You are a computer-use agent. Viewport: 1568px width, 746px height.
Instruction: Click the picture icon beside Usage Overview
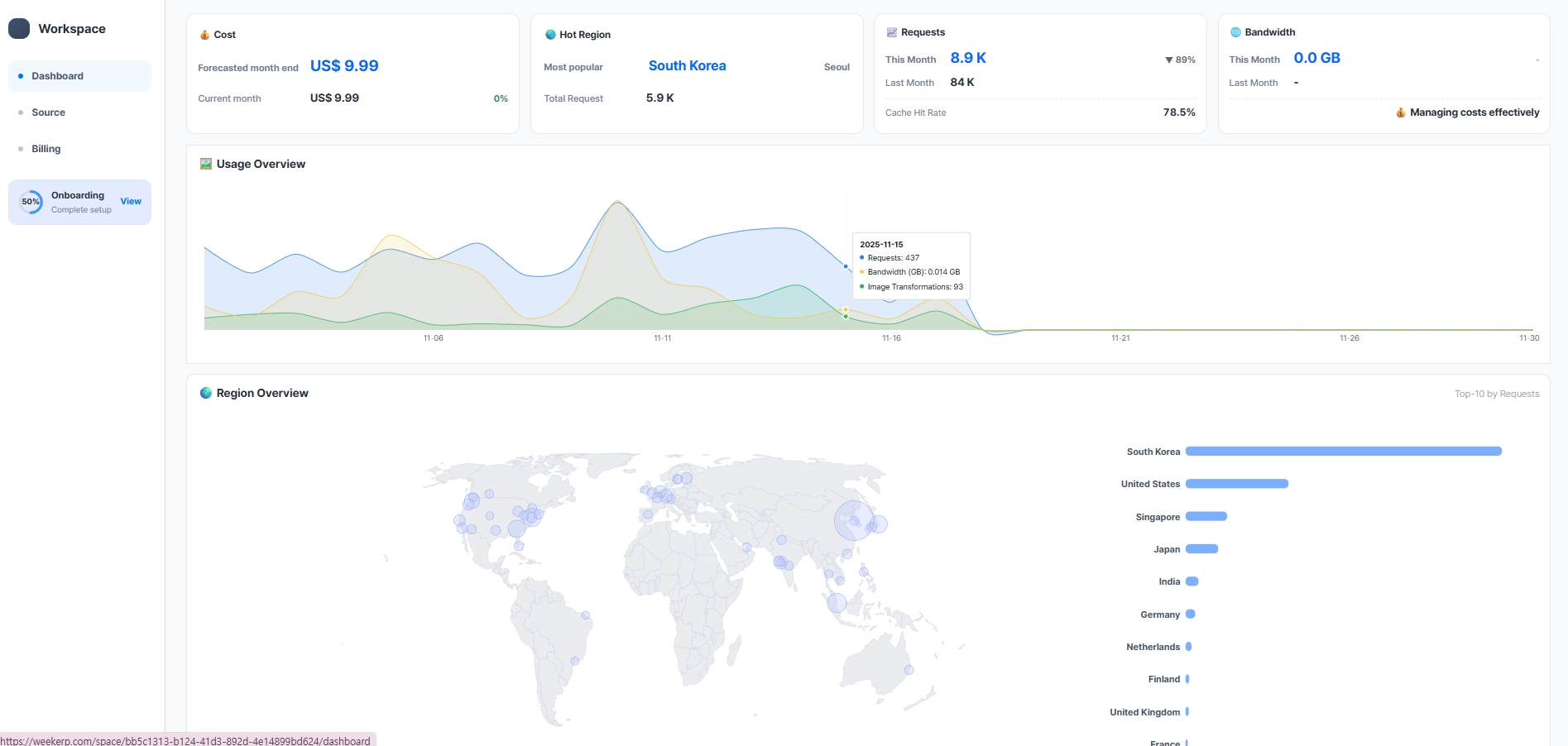[204, 164]
